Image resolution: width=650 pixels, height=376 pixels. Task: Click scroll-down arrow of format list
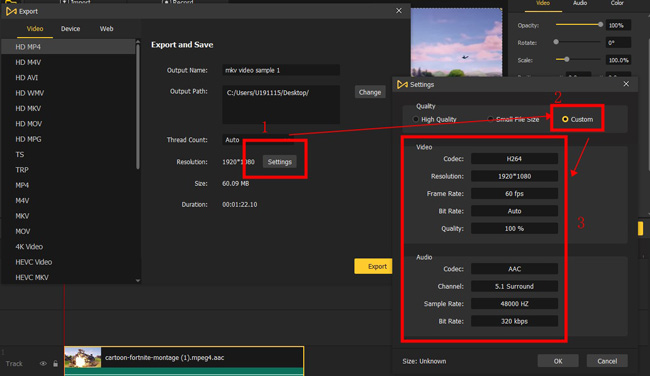coord(138,281)
